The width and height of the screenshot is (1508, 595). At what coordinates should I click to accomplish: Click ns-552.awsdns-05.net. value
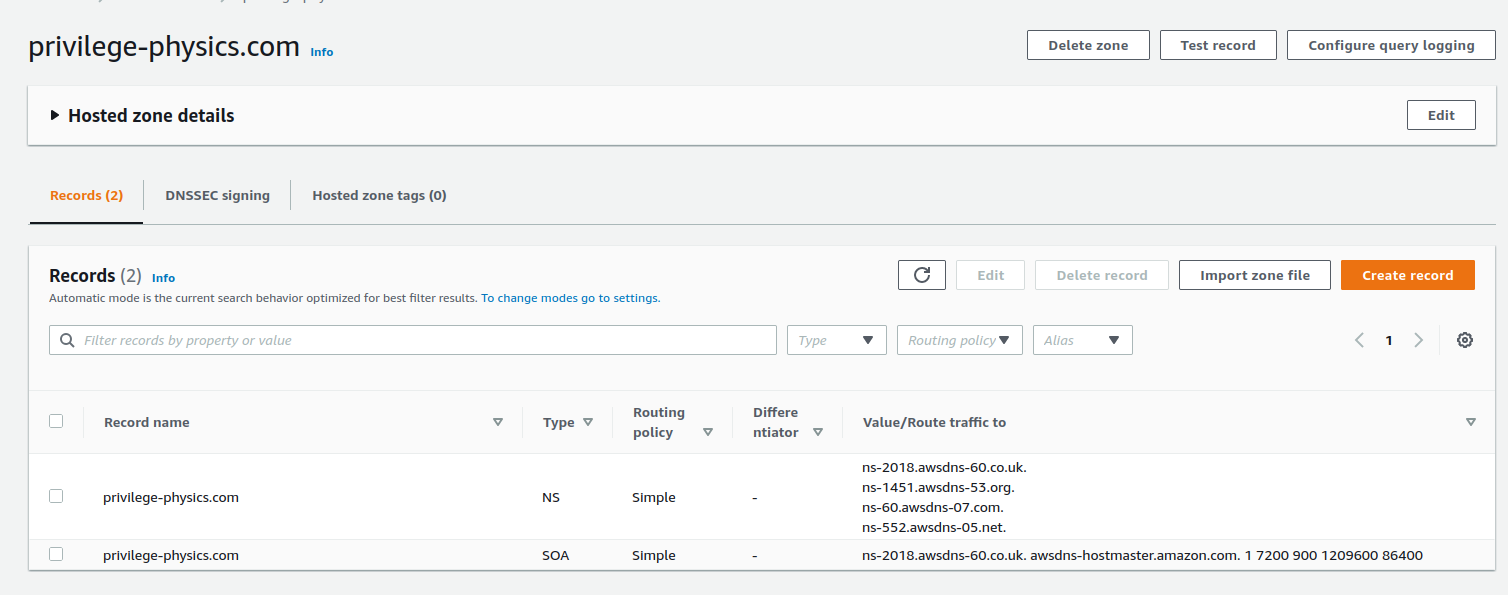[934, 527]
